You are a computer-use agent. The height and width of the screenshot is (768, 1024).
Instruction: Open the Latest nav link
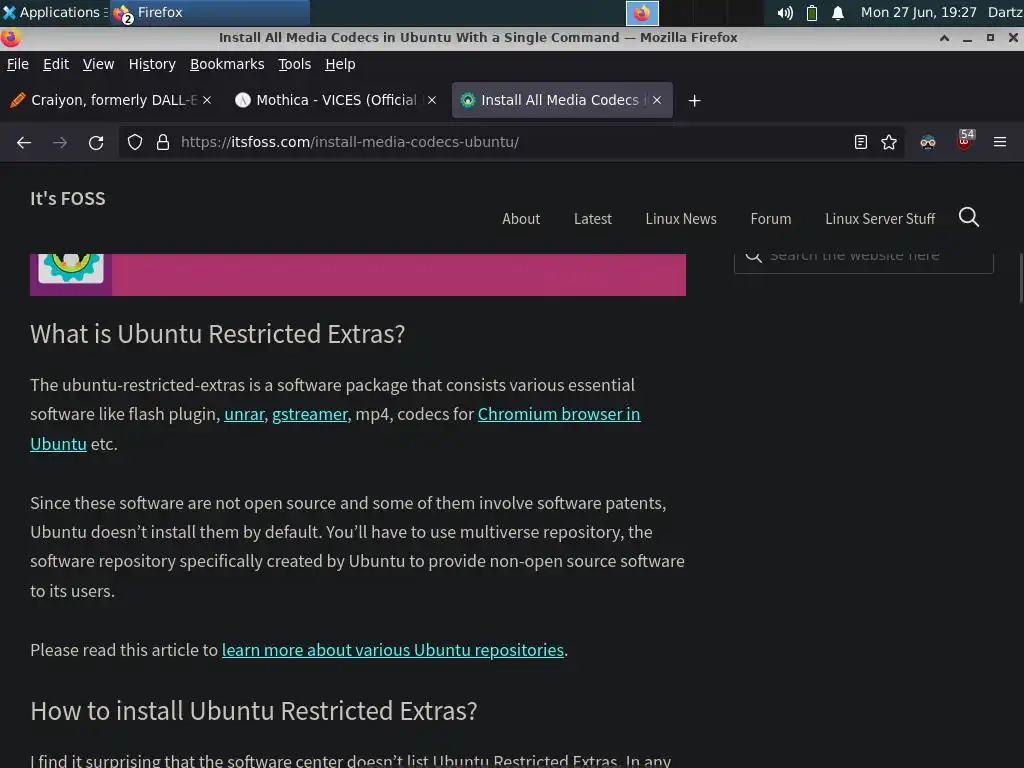click(593, 219)
